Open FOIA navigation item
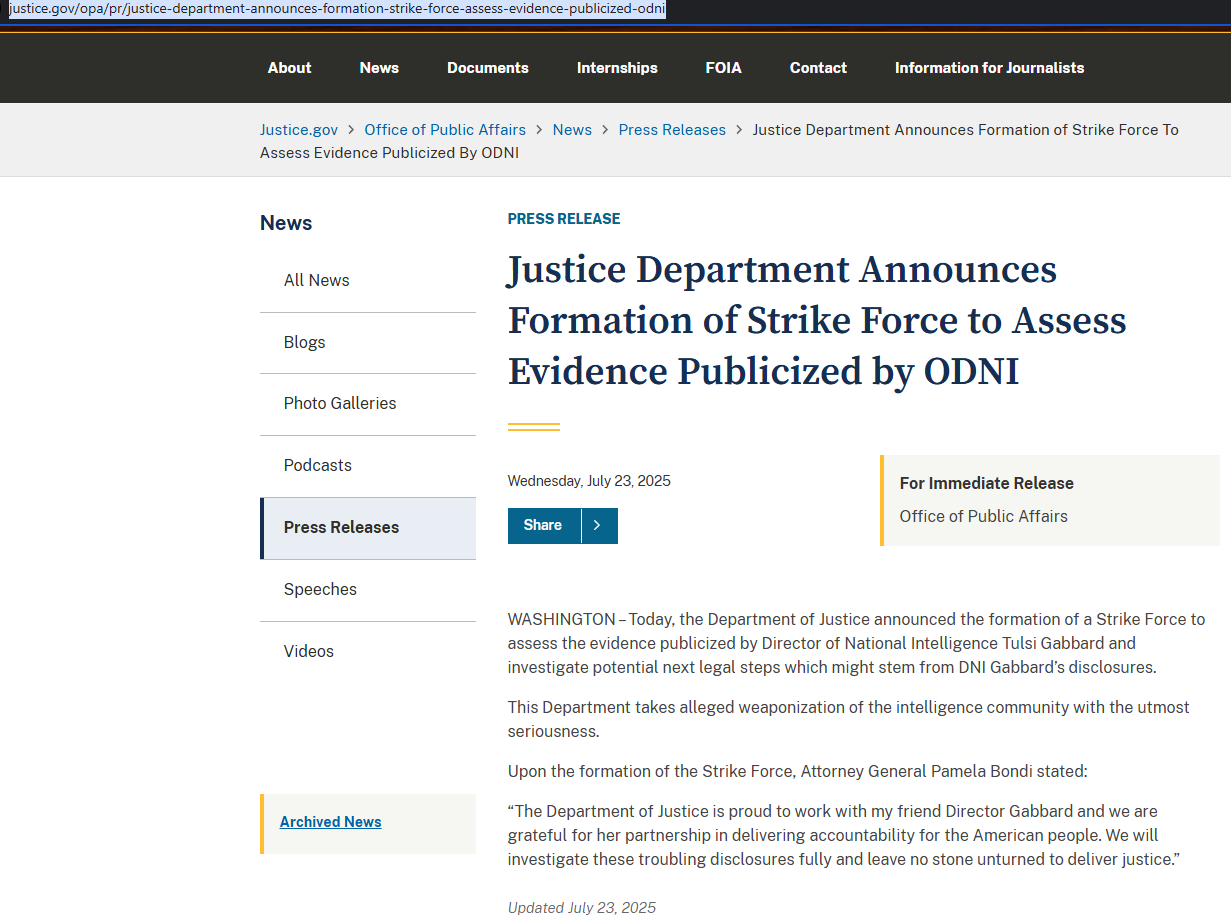The height and width of the screenshot is (921, 1231). point(724,68)
